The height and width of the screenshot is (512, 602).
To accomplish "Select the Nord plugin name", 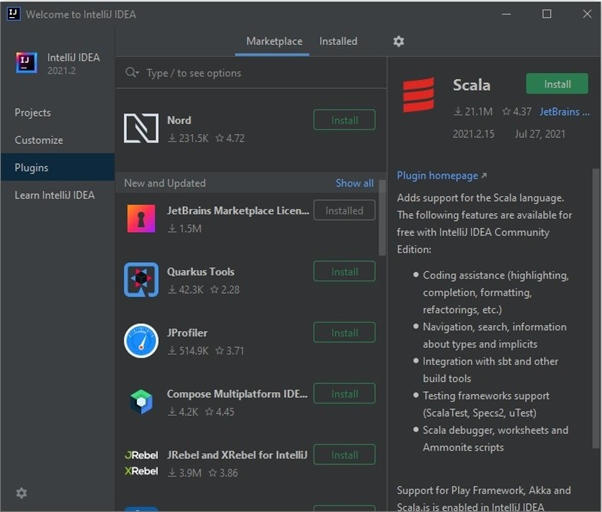I will coord(179,120).
